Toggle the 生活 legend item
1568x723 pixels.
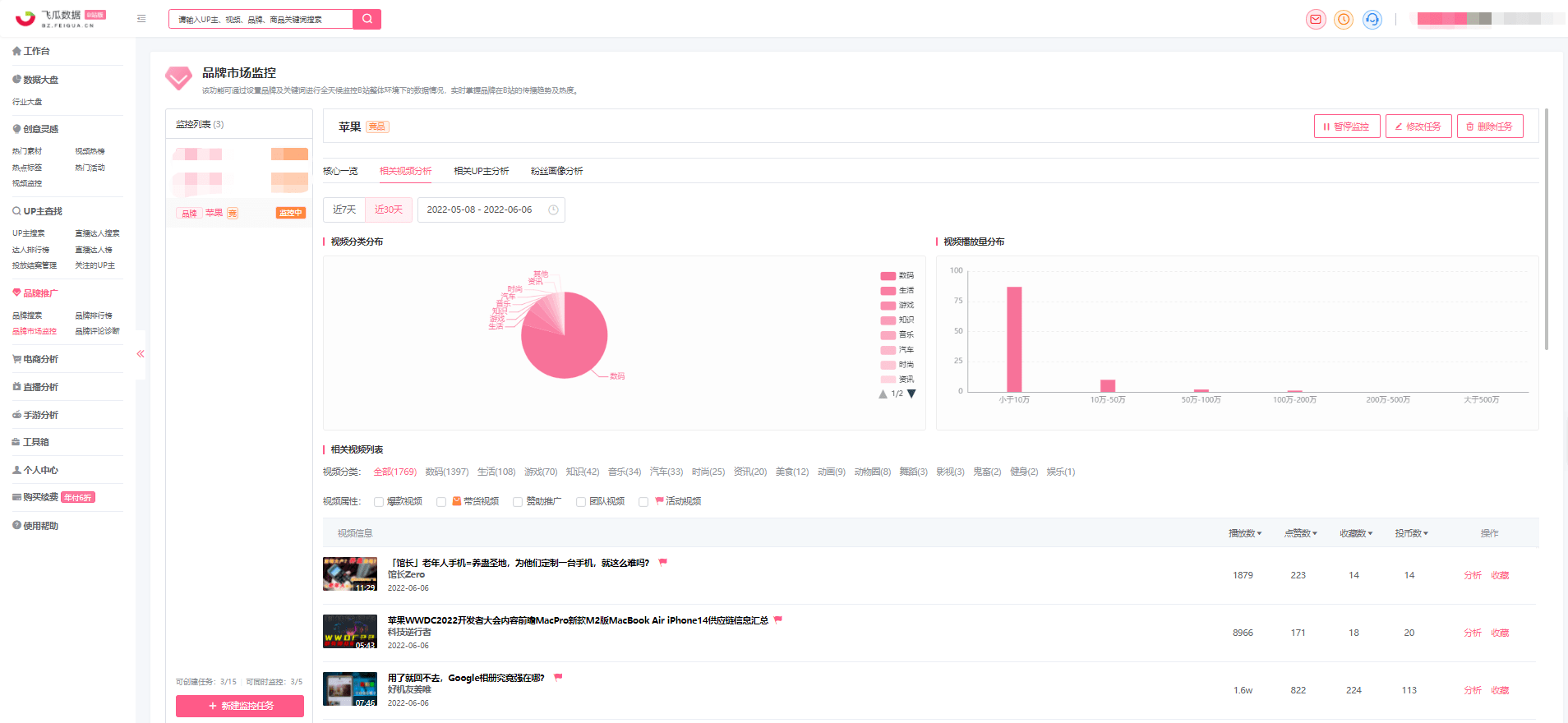[x=897, y=291]
